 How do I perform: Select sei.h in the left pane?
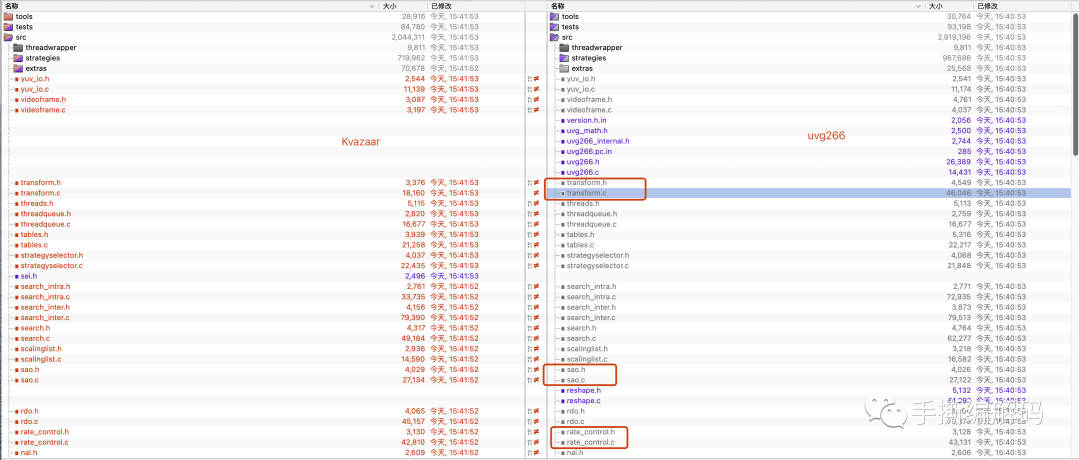click(28, 276)
